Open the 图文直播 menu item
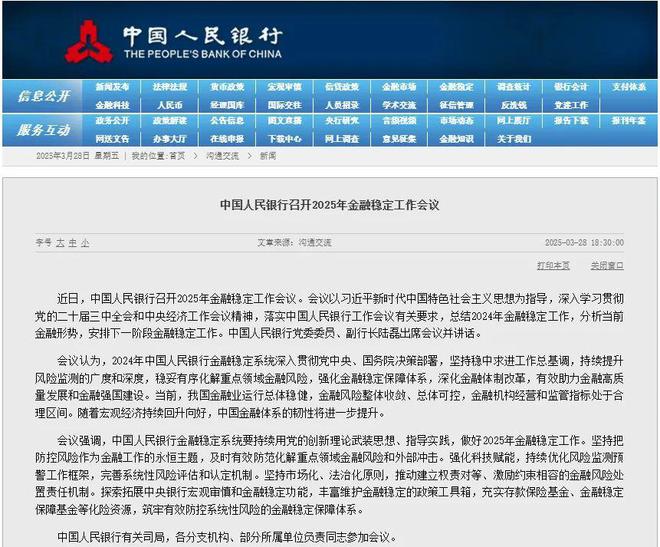 point(285,121)
